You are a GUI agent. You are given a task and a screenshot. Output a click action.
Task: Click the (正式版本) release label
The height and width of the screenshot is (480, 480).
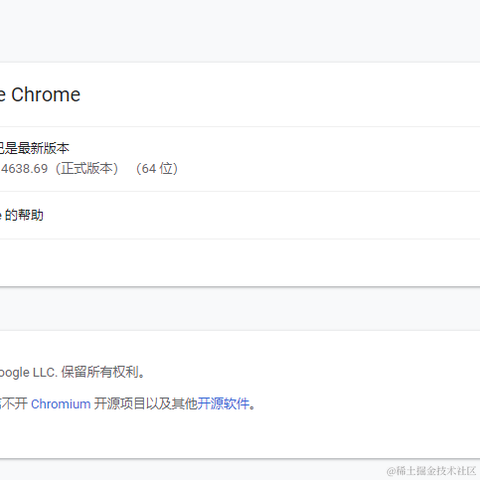tap(87, 169)
